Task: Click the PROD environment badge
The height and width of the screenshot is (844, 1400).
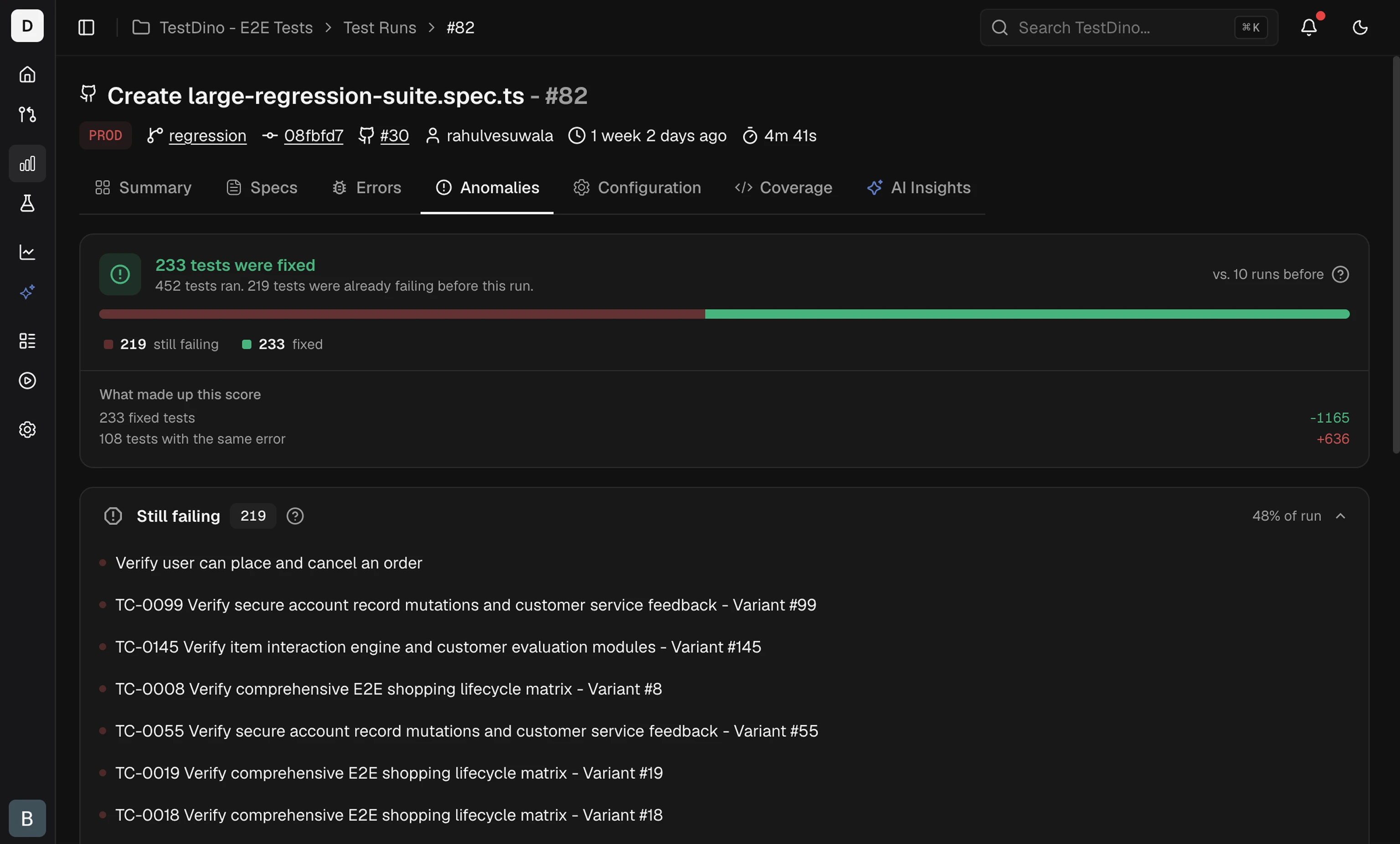Action: coord(105,136)
